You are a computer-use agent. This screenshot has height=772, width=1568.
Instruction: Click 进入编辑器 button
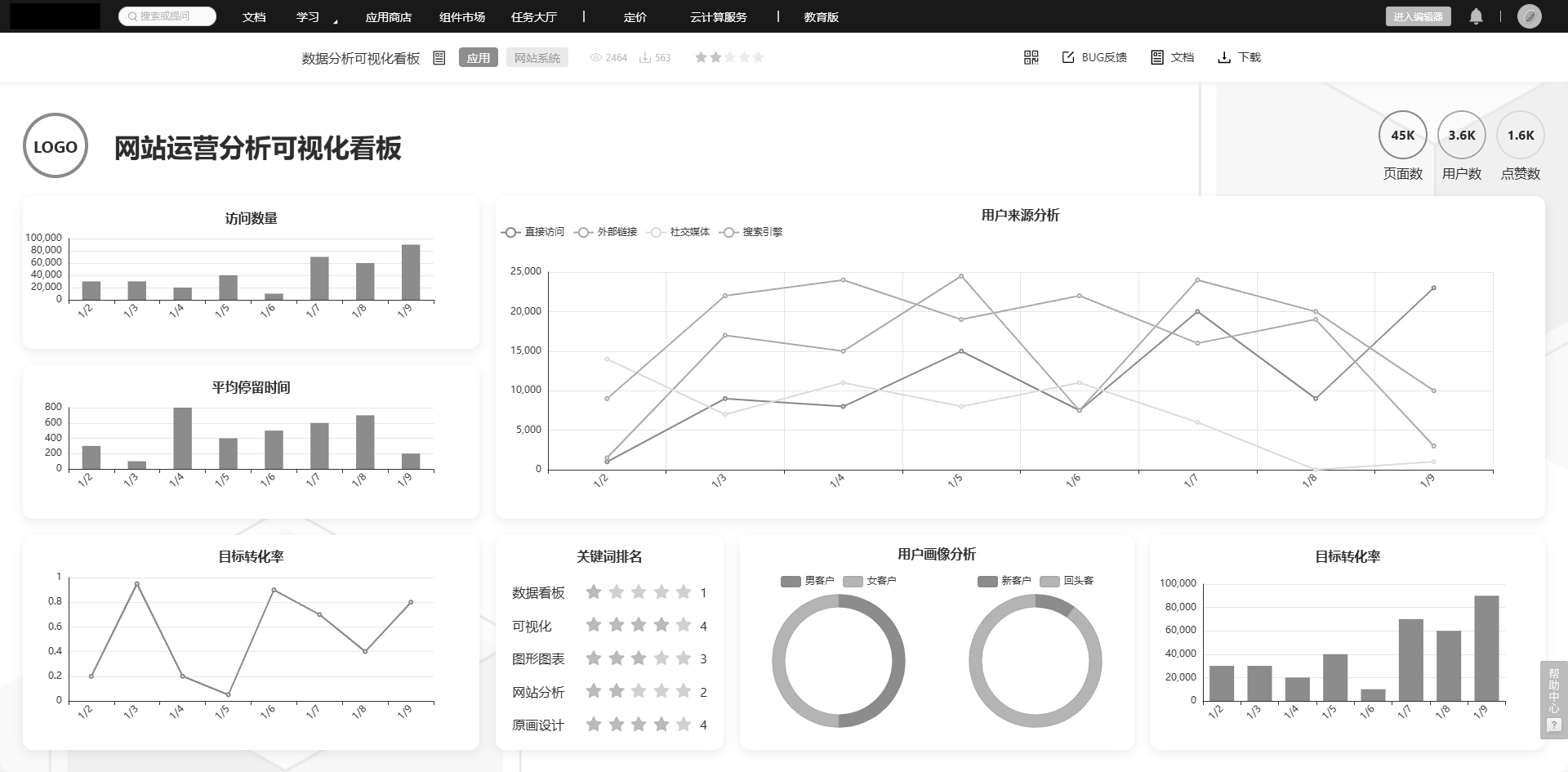point(1418,16)
